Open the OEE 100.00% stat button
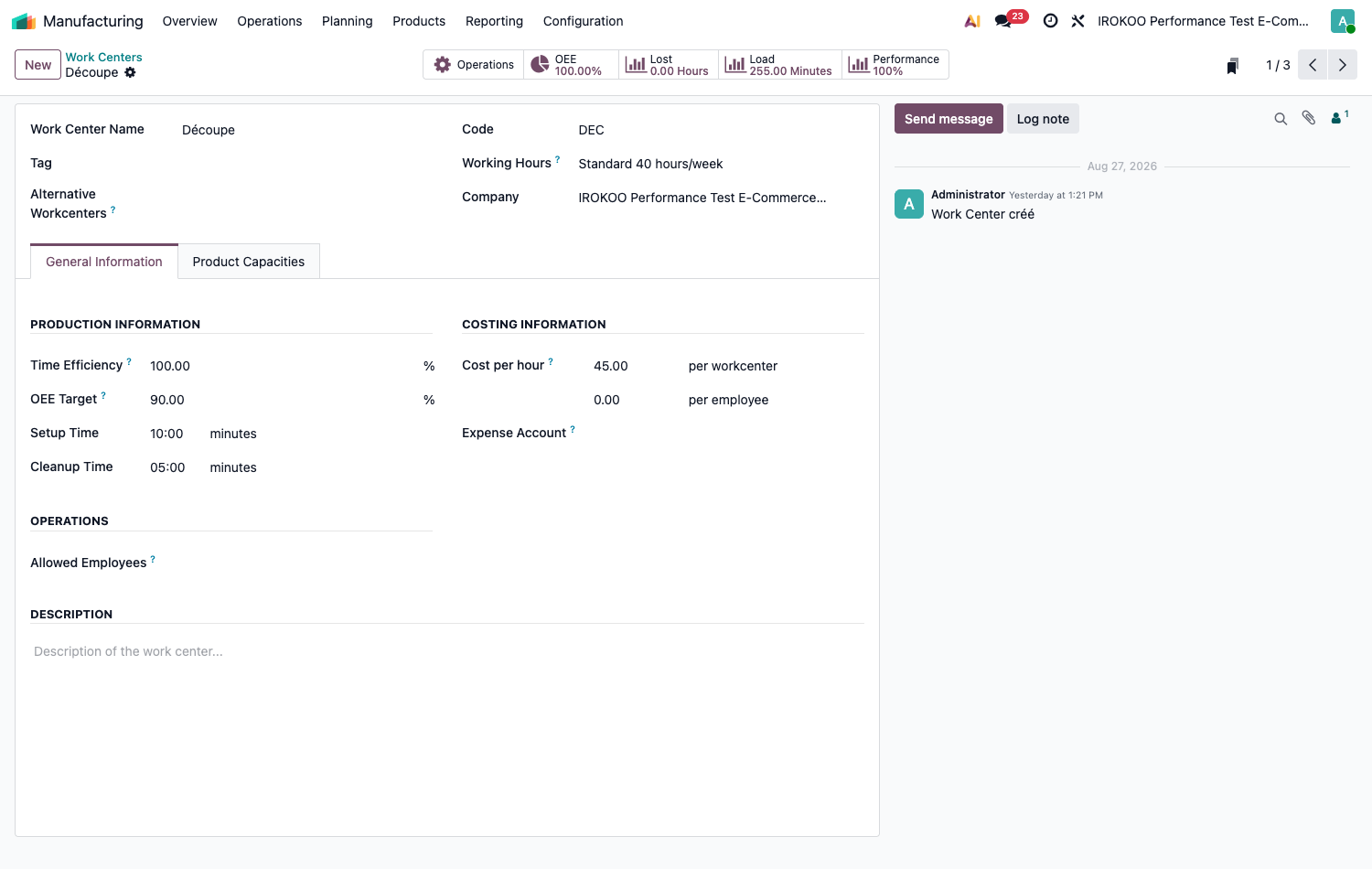 pyautogui.click(x=571, y=65)
